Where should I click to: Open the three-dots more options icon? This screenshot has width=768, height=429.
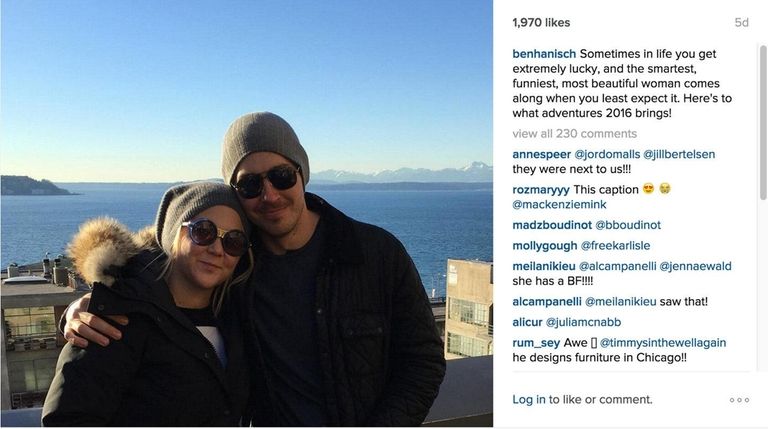click(x=739, y=400)
